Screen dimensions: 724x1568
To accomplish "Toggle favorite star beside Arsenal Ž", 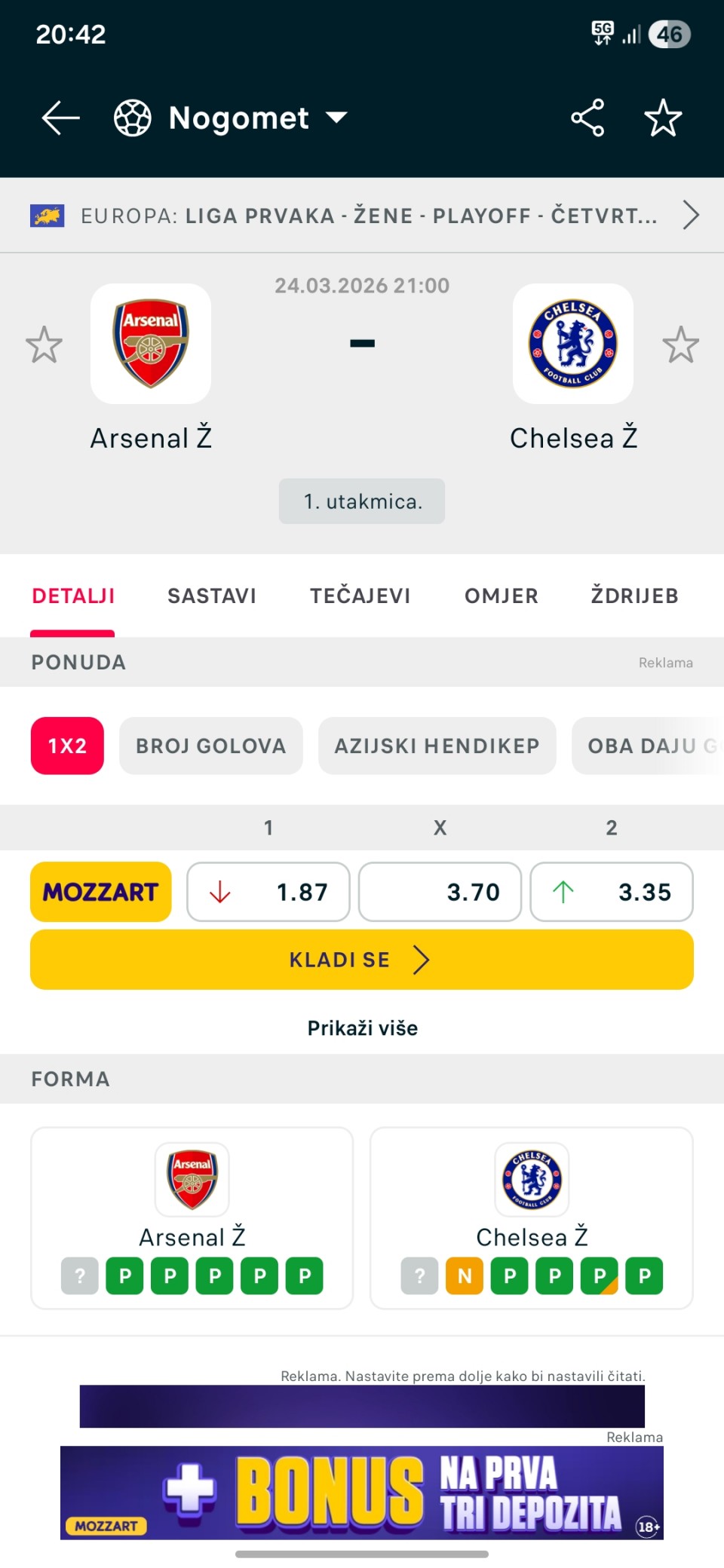I will [x=44, y=345].
